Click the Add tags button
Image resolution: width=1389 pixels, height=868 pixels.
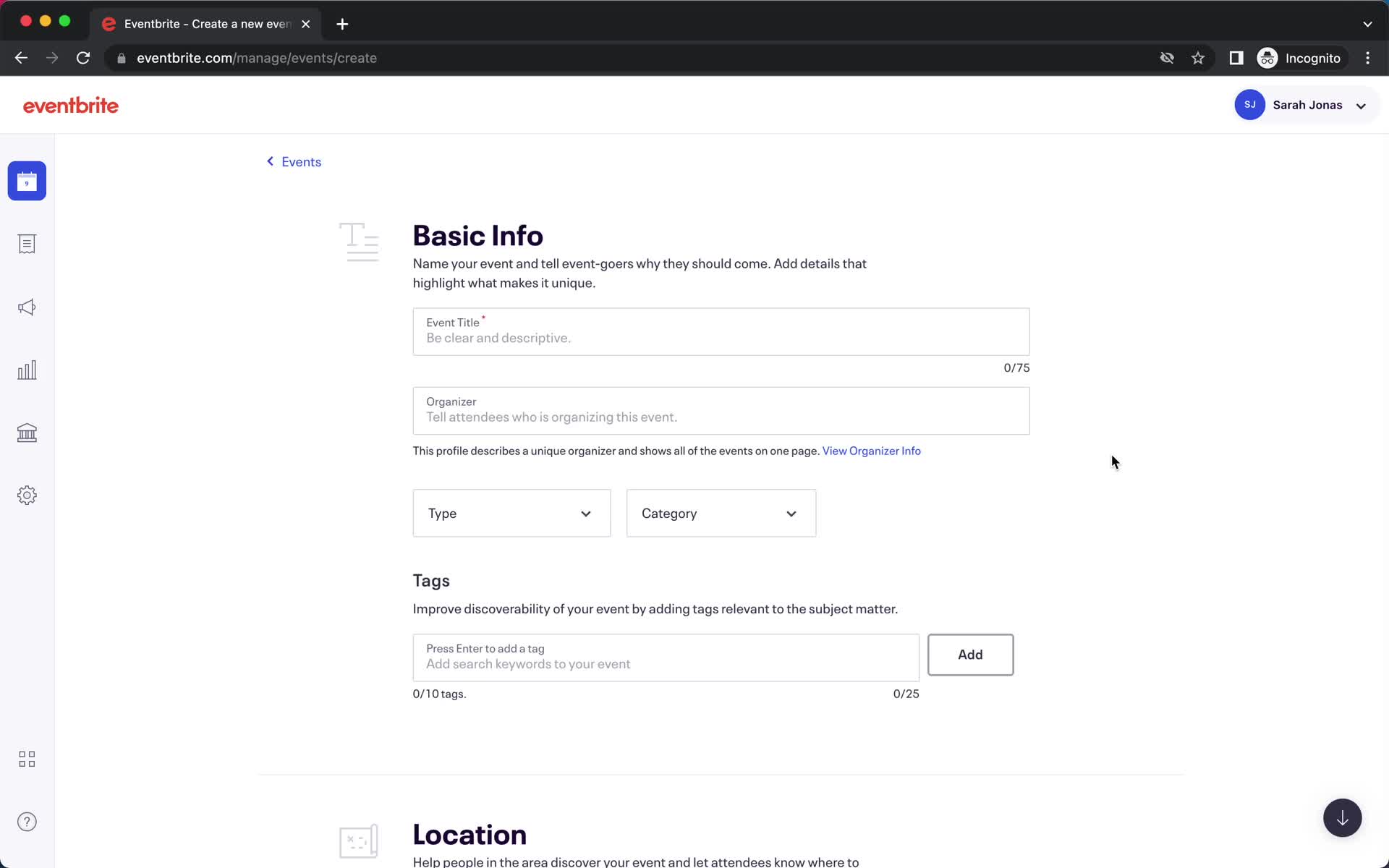coord(969,654)
